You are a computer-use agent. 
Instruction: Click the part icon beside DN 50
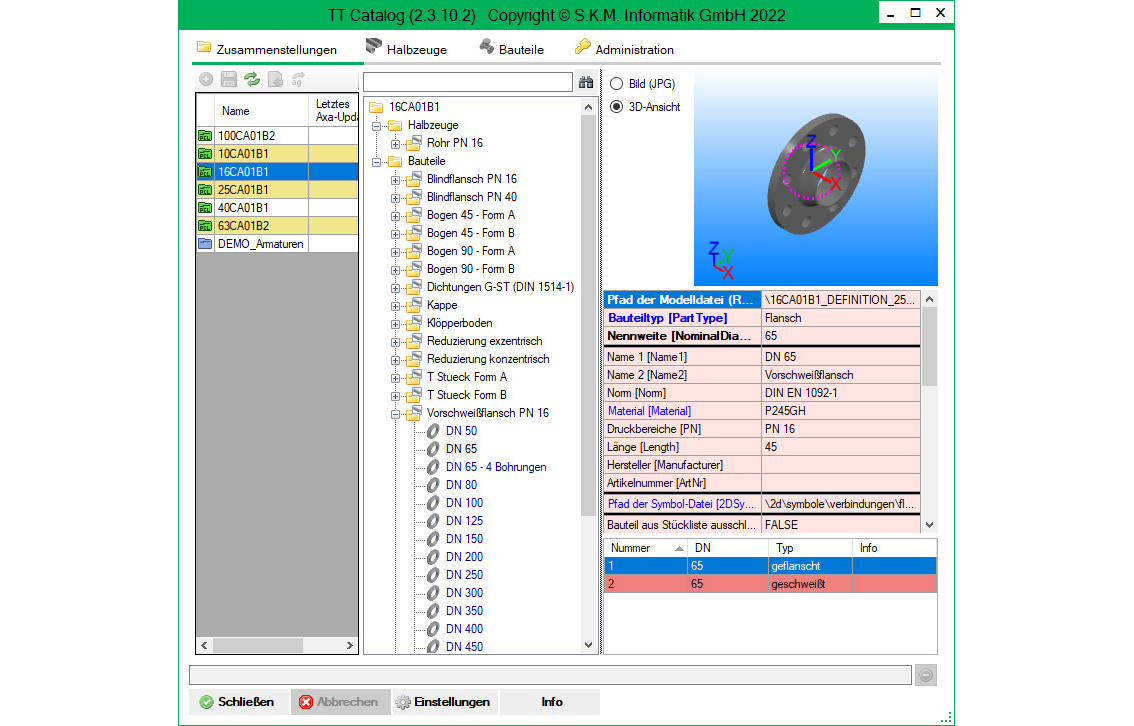433,431
